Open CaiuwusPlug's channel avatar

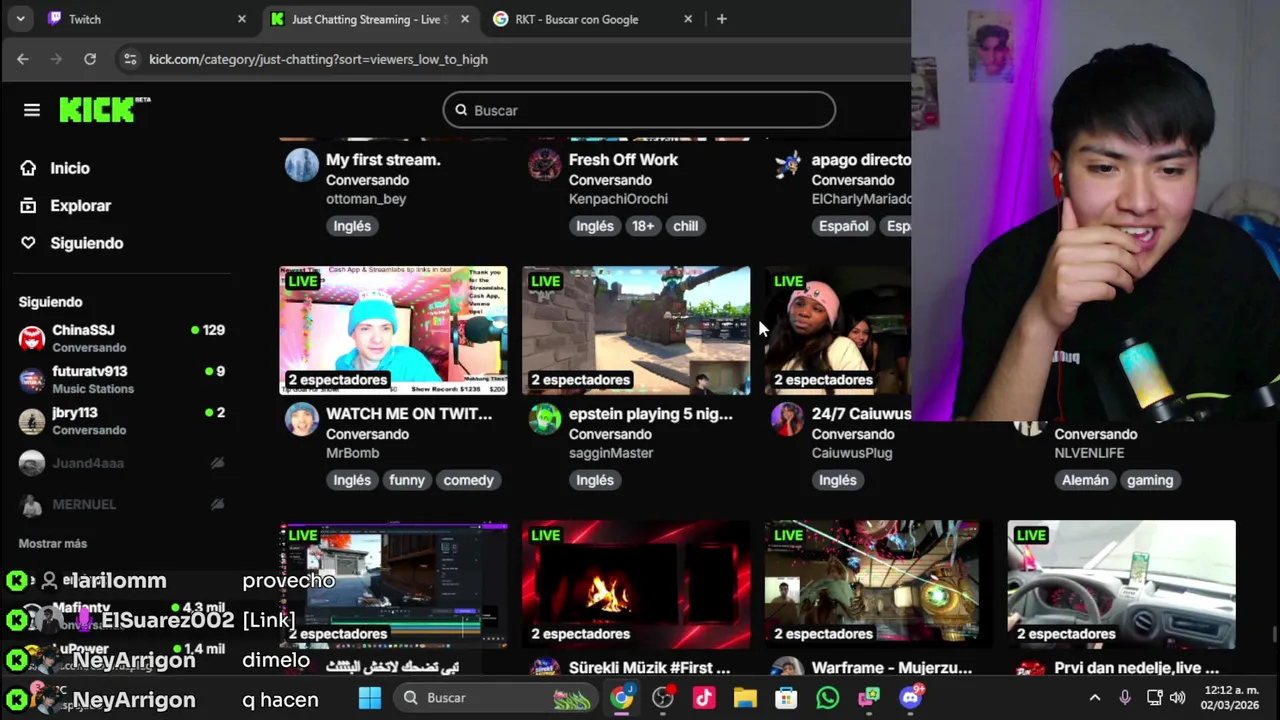tap(787, 419)
